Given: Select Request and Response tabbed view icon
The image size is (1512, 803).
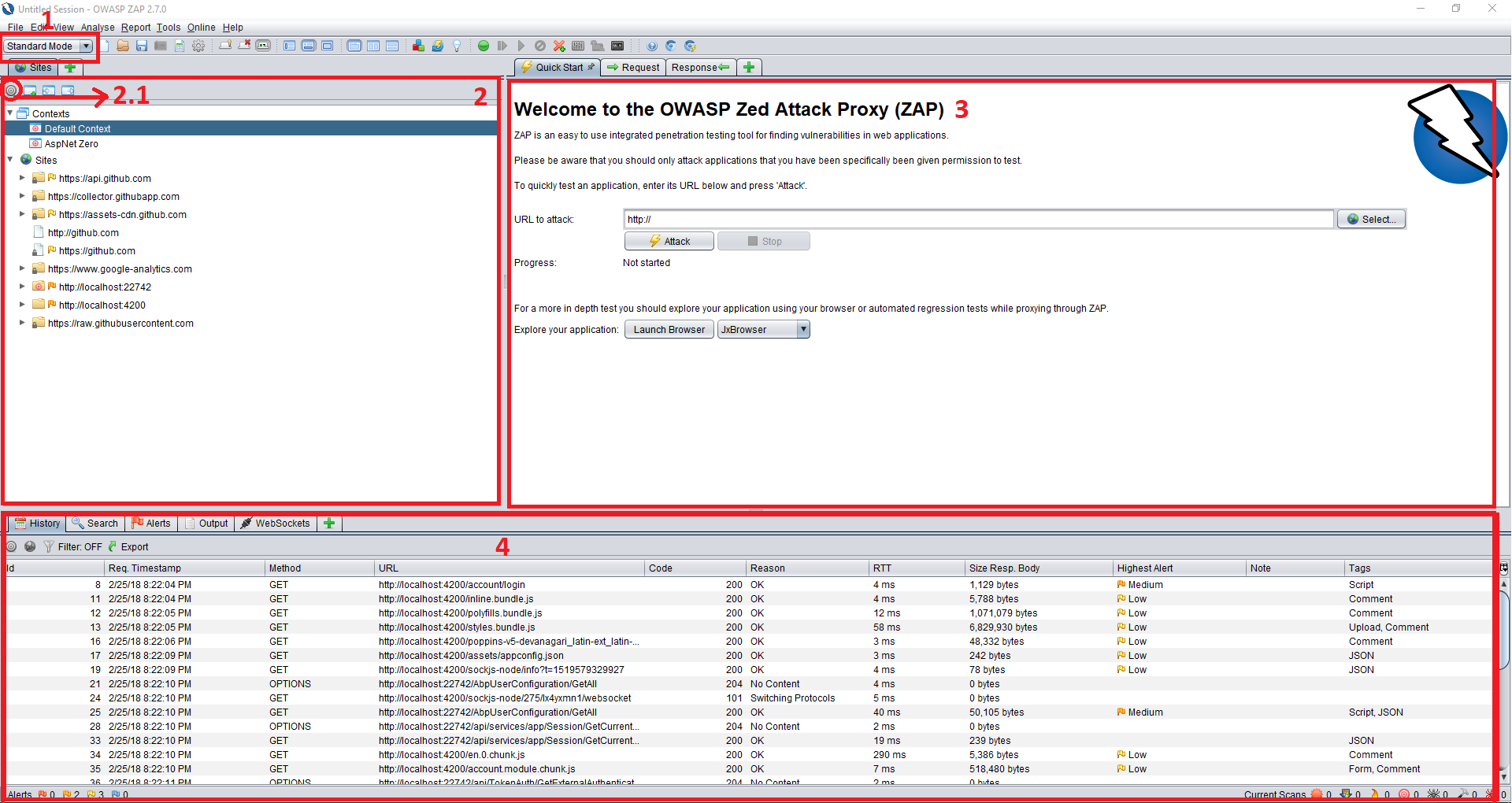Looking at the screenshot, I should click(354, 46).
